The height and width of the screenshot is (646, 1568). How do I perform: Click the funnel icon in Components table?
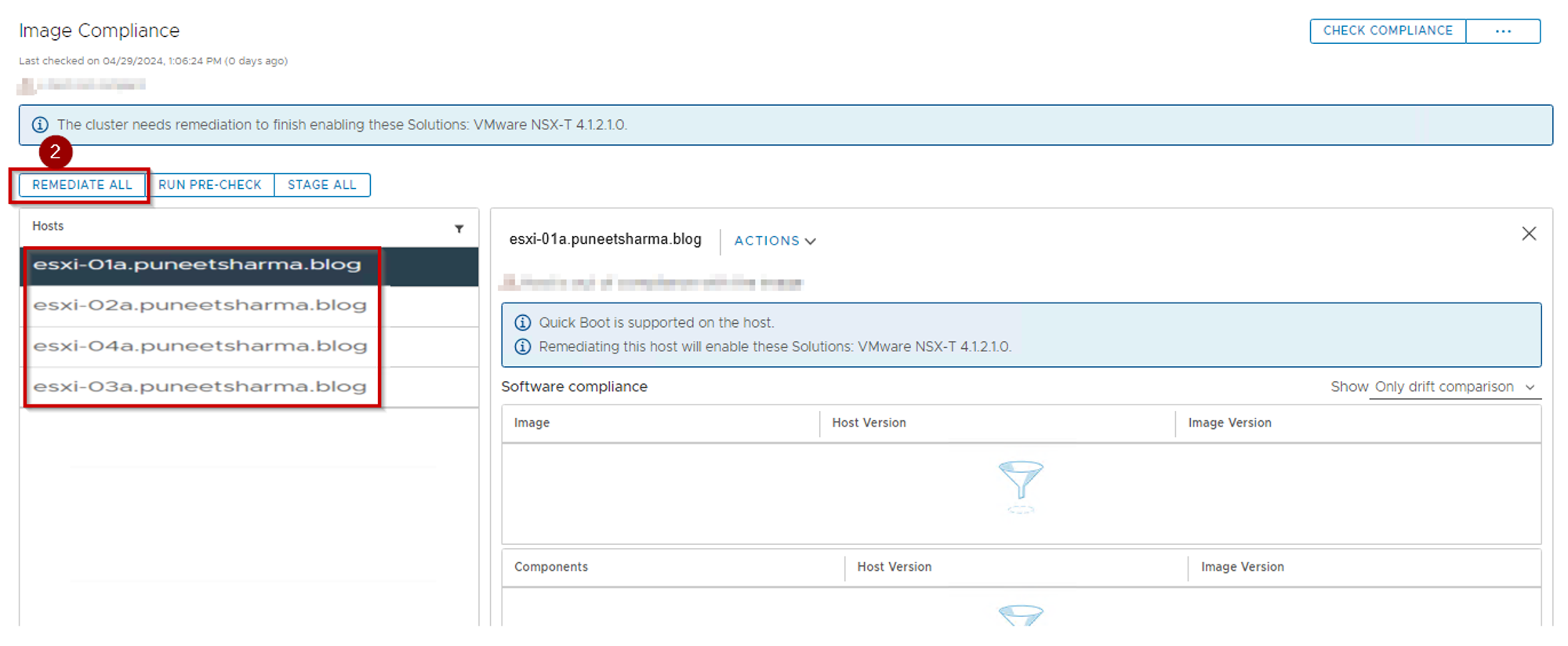coord(1020,615)
